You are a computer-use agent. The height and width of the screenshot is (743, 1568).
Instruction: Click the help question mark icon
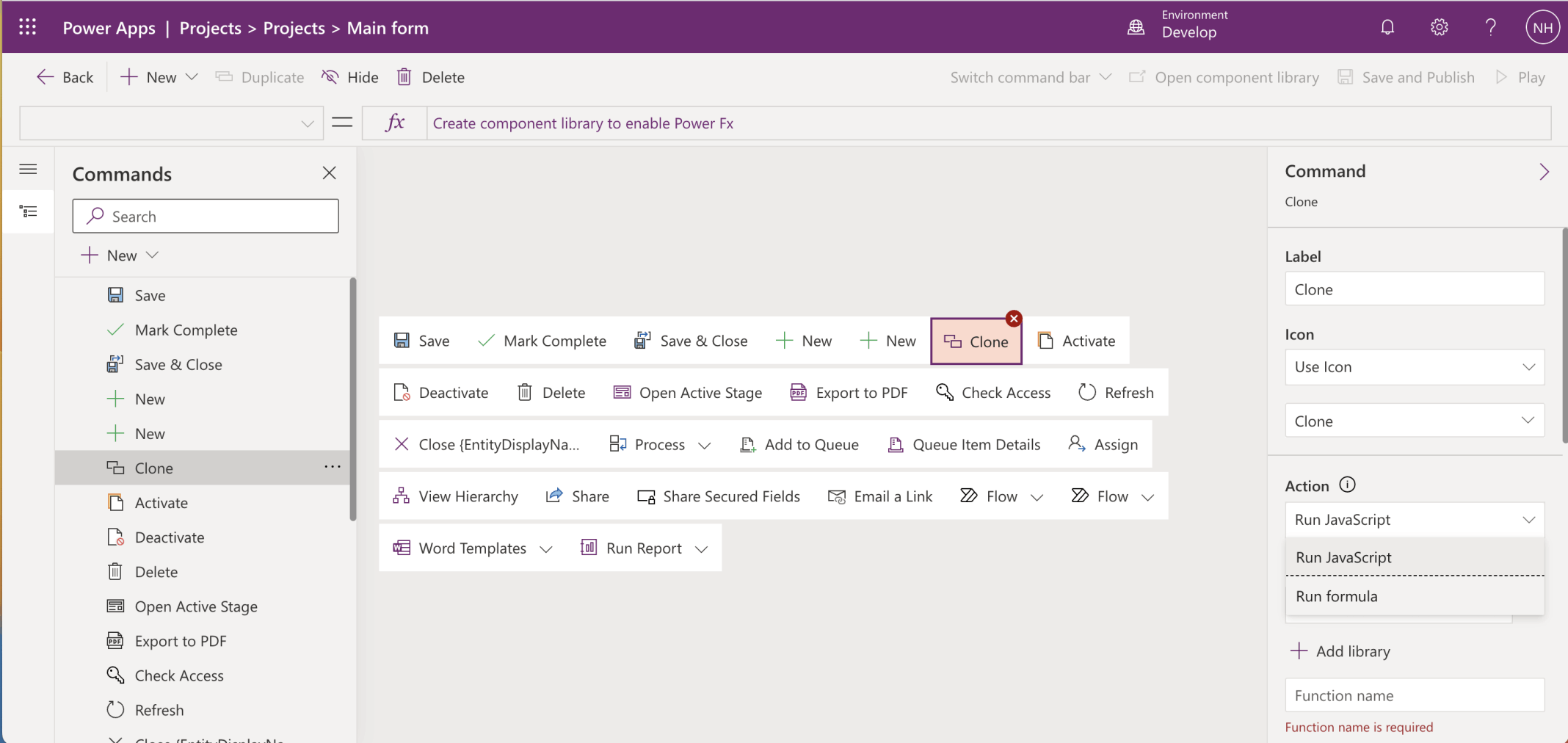(x=1490, y=27)
